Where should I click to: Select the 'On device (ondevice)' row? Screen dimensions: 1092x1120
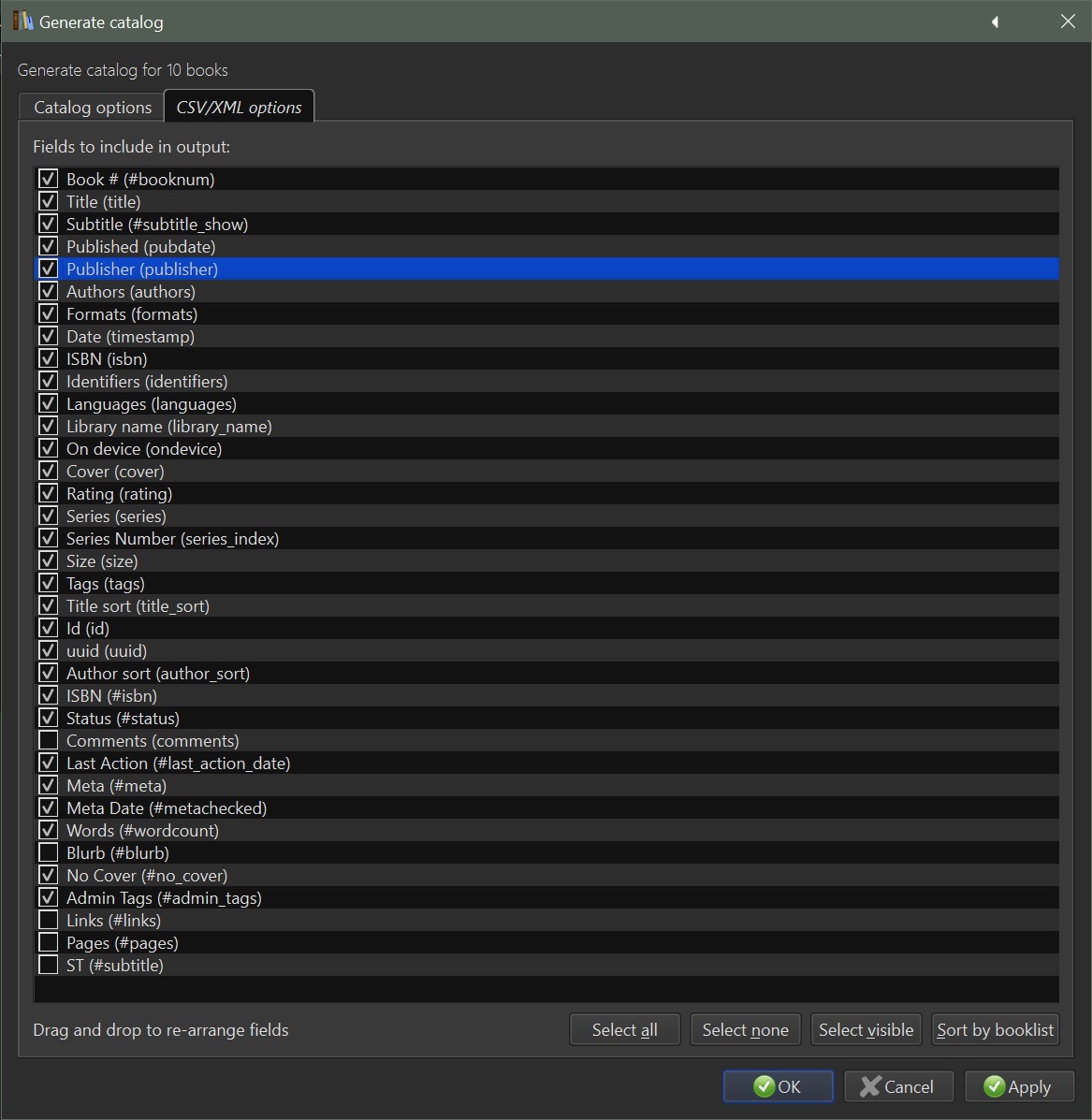point(547,448)
